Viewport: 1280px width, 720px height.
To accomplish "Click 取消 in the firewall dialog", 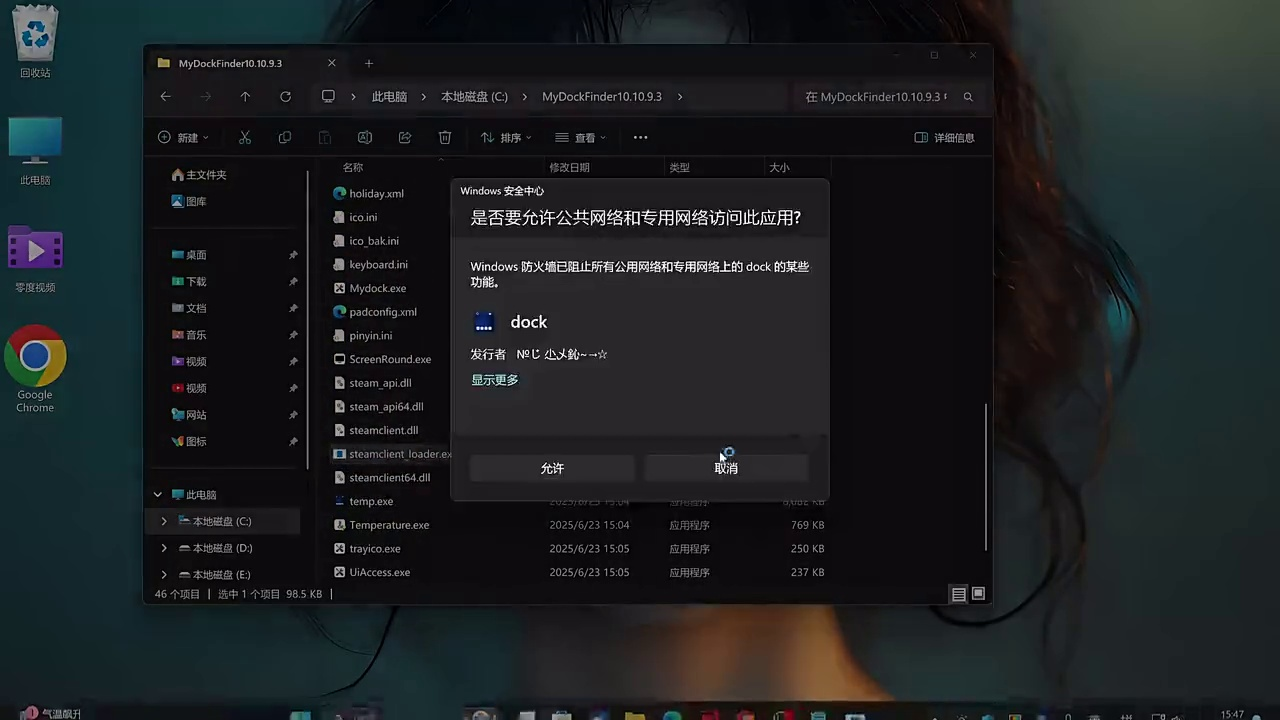I will coord(726,468).
